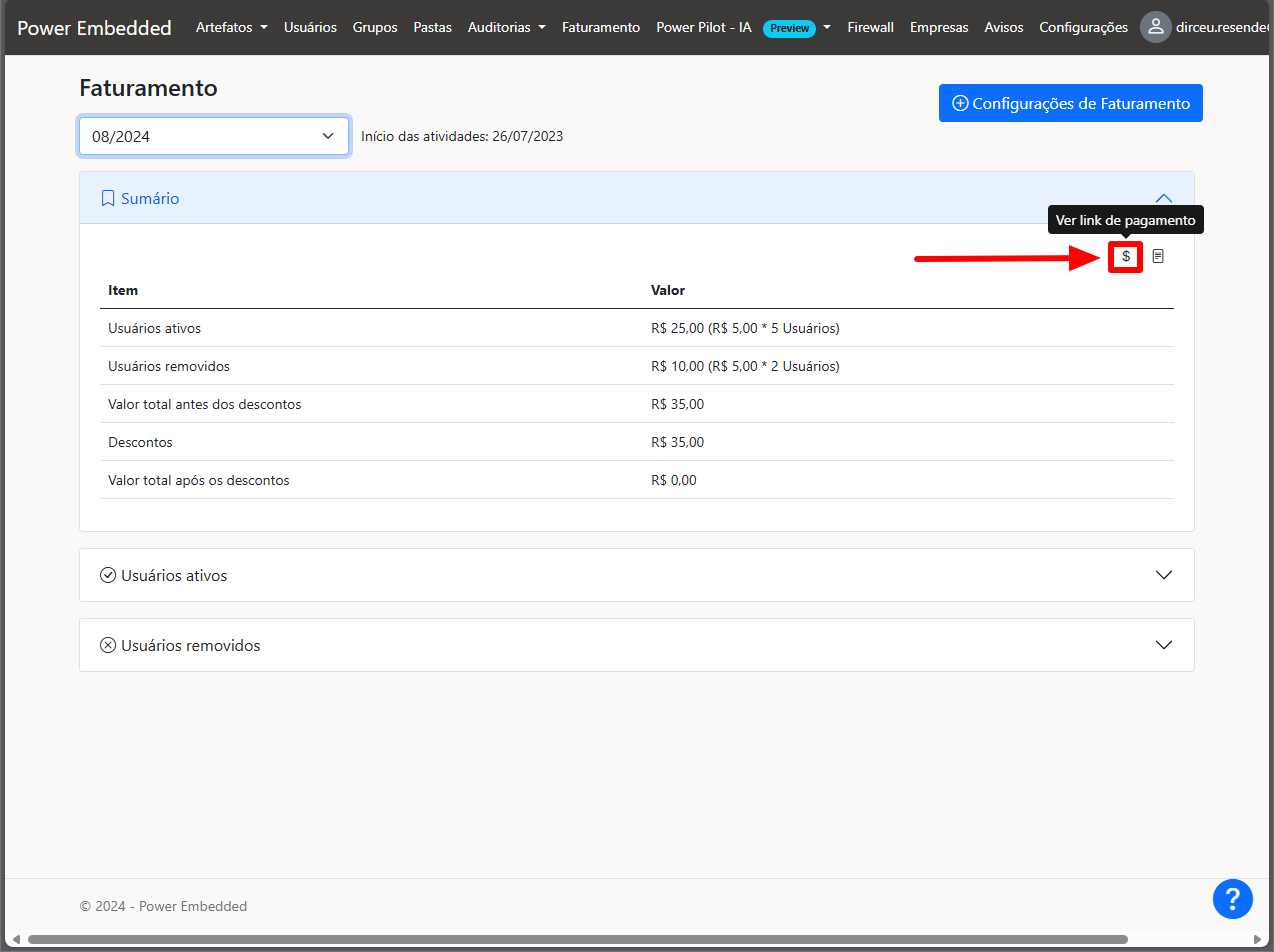Click the Power Embedded brand link
Screen dimensions: 1274x952
coord(94,27)
